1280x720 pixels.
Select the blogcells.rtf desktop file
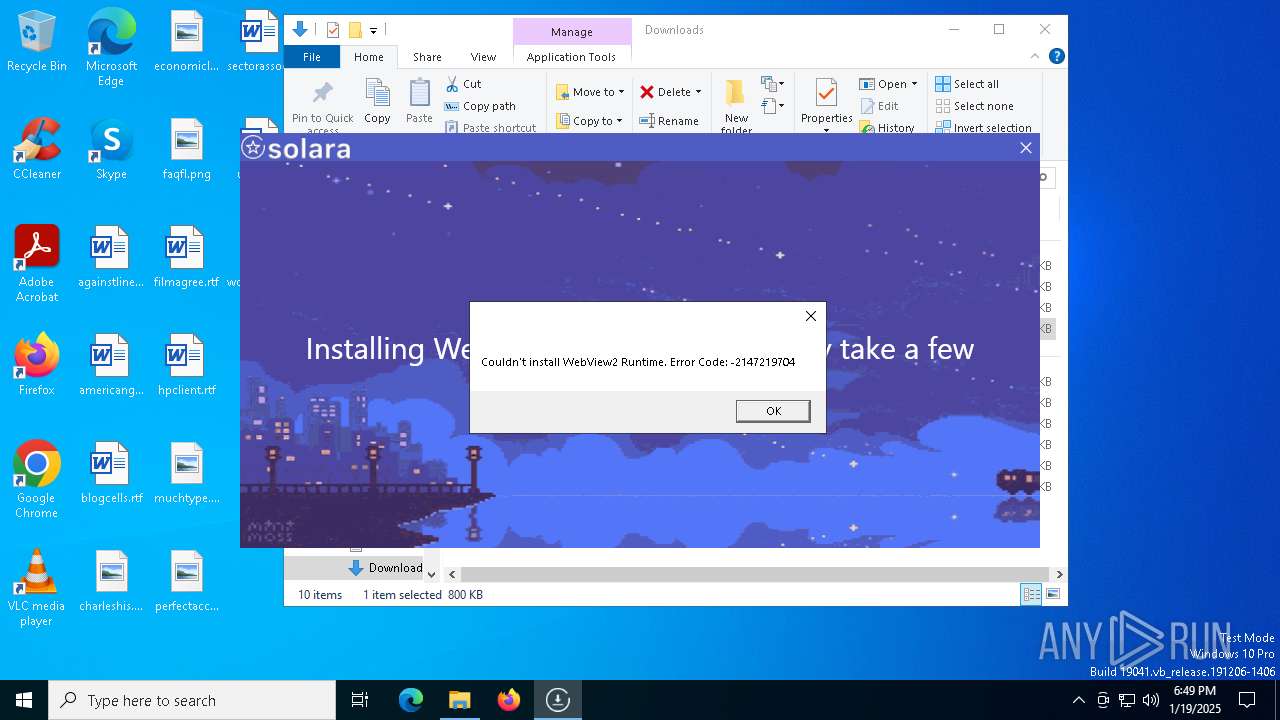click(111, 473)
